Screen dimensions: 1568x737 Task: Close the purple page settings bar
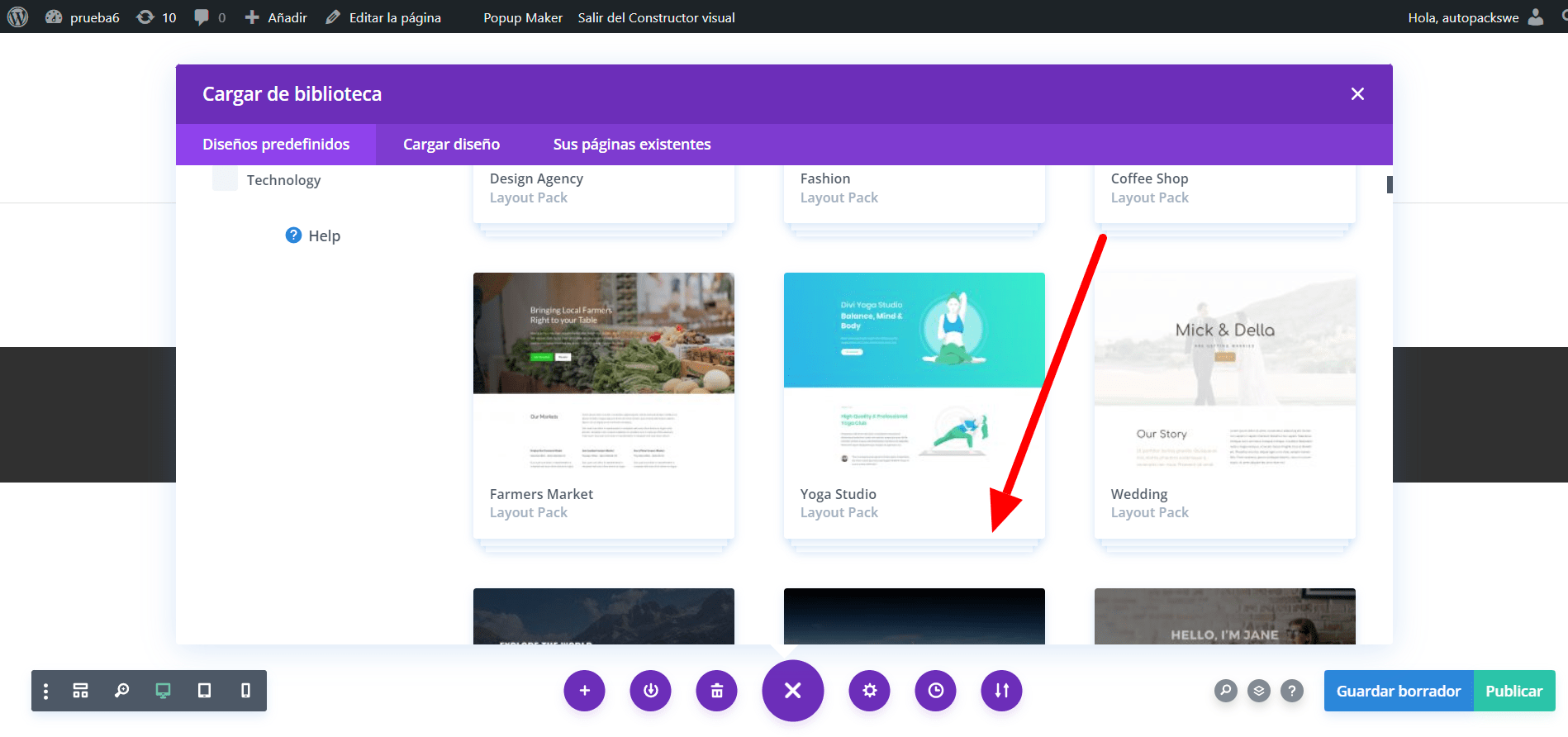(x=793, y=691)
